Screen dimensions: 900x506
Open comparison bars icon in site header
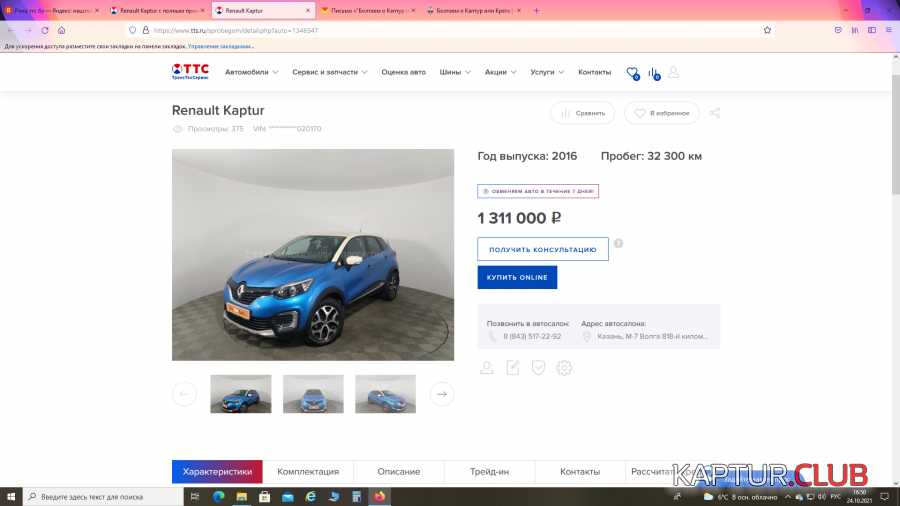(x=653, y=73)
